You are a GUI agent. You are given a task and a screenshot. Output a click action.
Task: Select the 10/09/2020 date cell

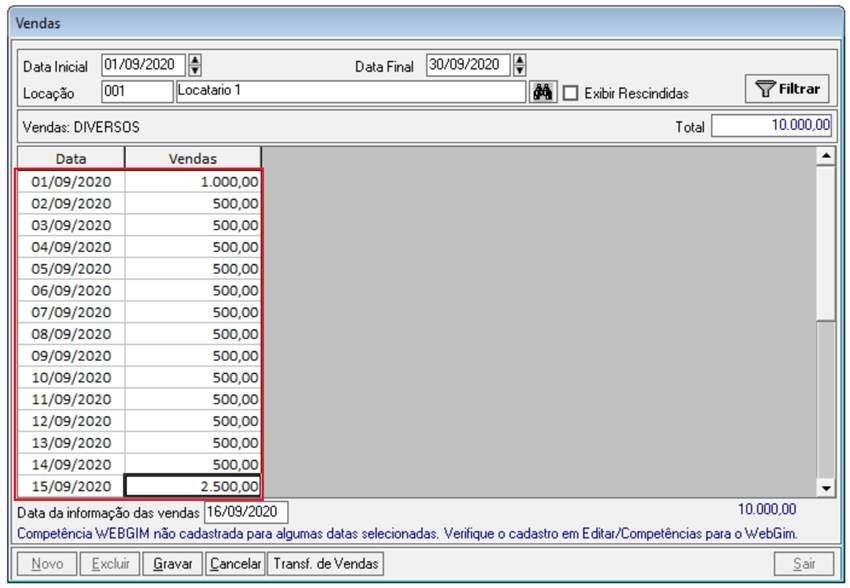coord(71,377)
